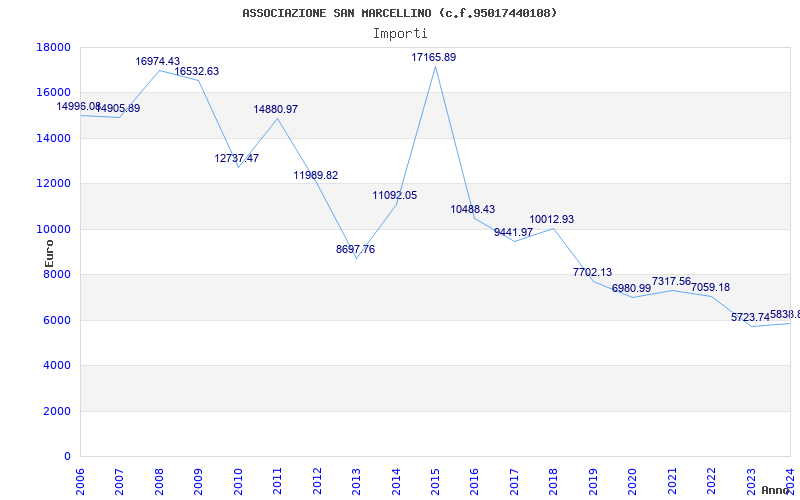The height and width of the screenshot is (500, 800).
Task: Select the 2007 year label
Action: click(x=119, y=481)
